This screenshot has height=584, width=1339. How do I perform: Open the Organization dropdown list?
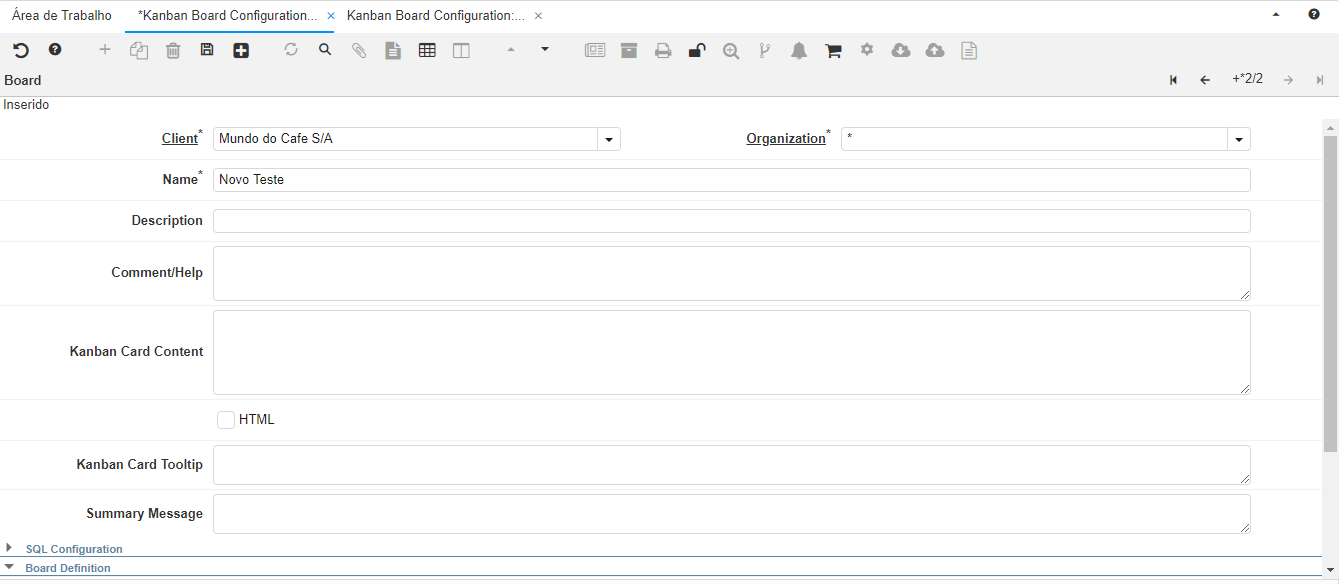[1239, 139]
